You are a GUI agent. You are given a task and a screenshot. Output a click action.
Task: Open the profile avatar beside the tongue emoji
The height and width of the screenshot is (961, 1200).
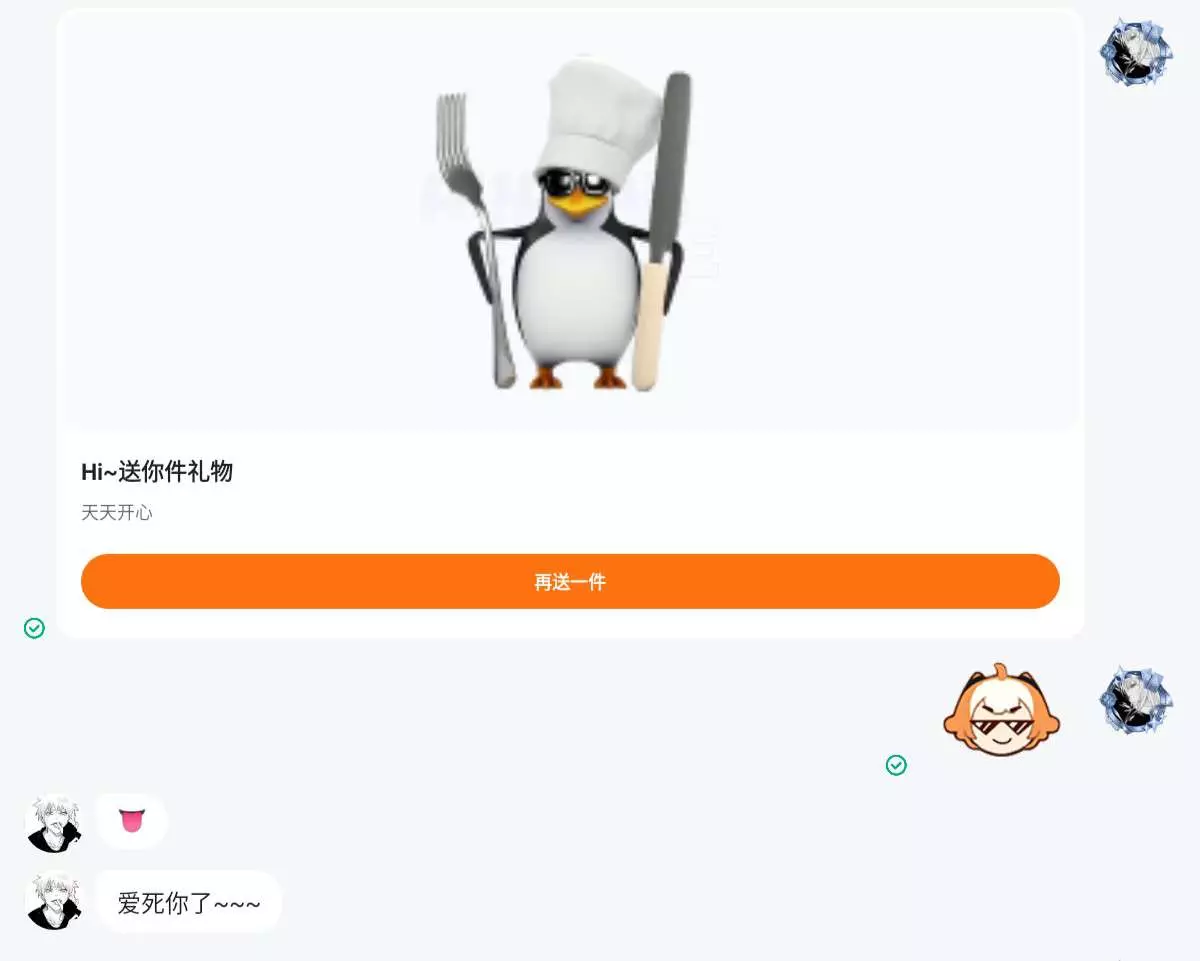point(54,824)
